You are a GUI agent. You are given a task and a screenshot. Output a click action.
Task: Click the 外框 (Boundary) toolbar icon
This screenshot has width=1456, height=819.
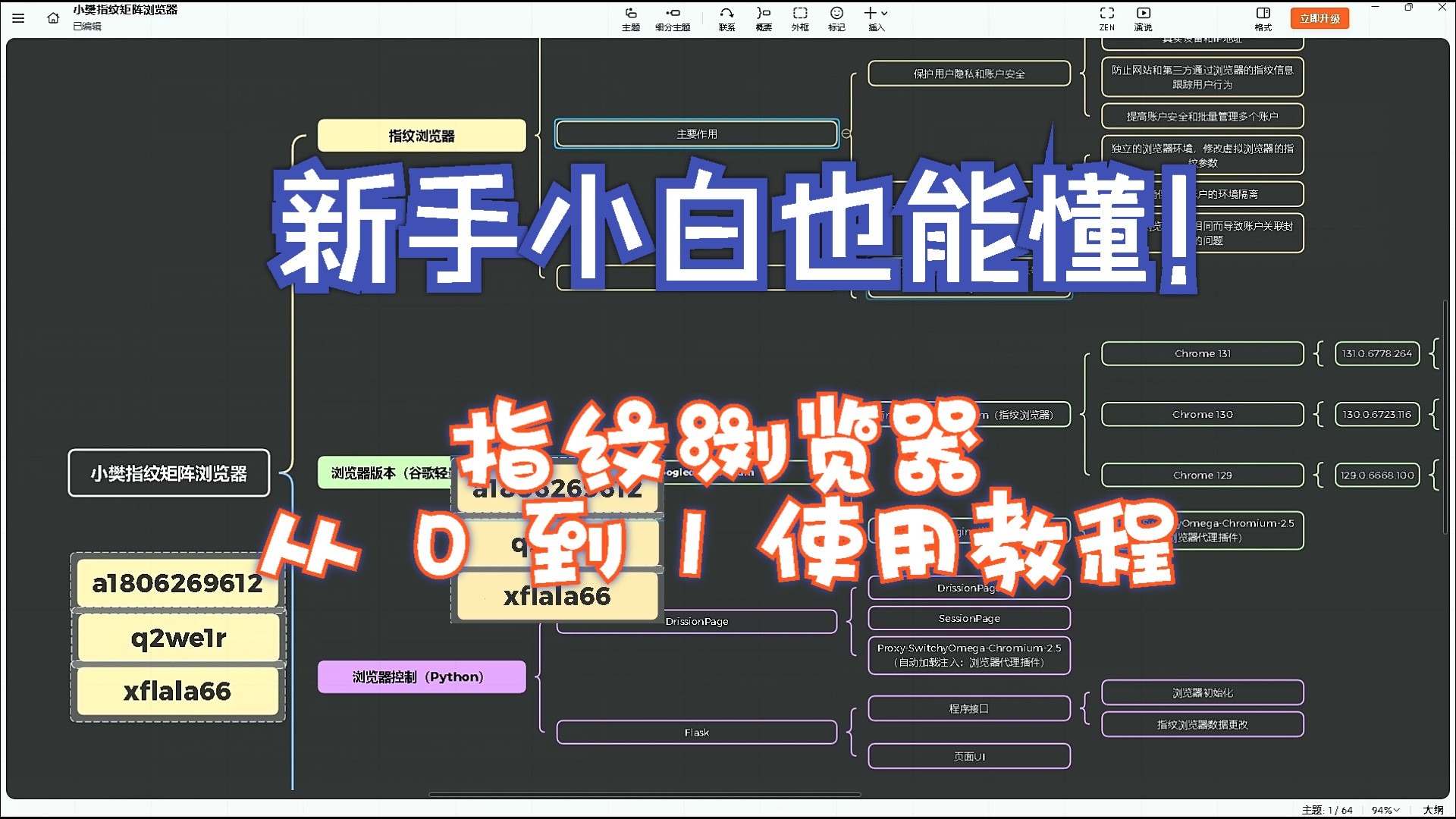[x=800, y=18]
